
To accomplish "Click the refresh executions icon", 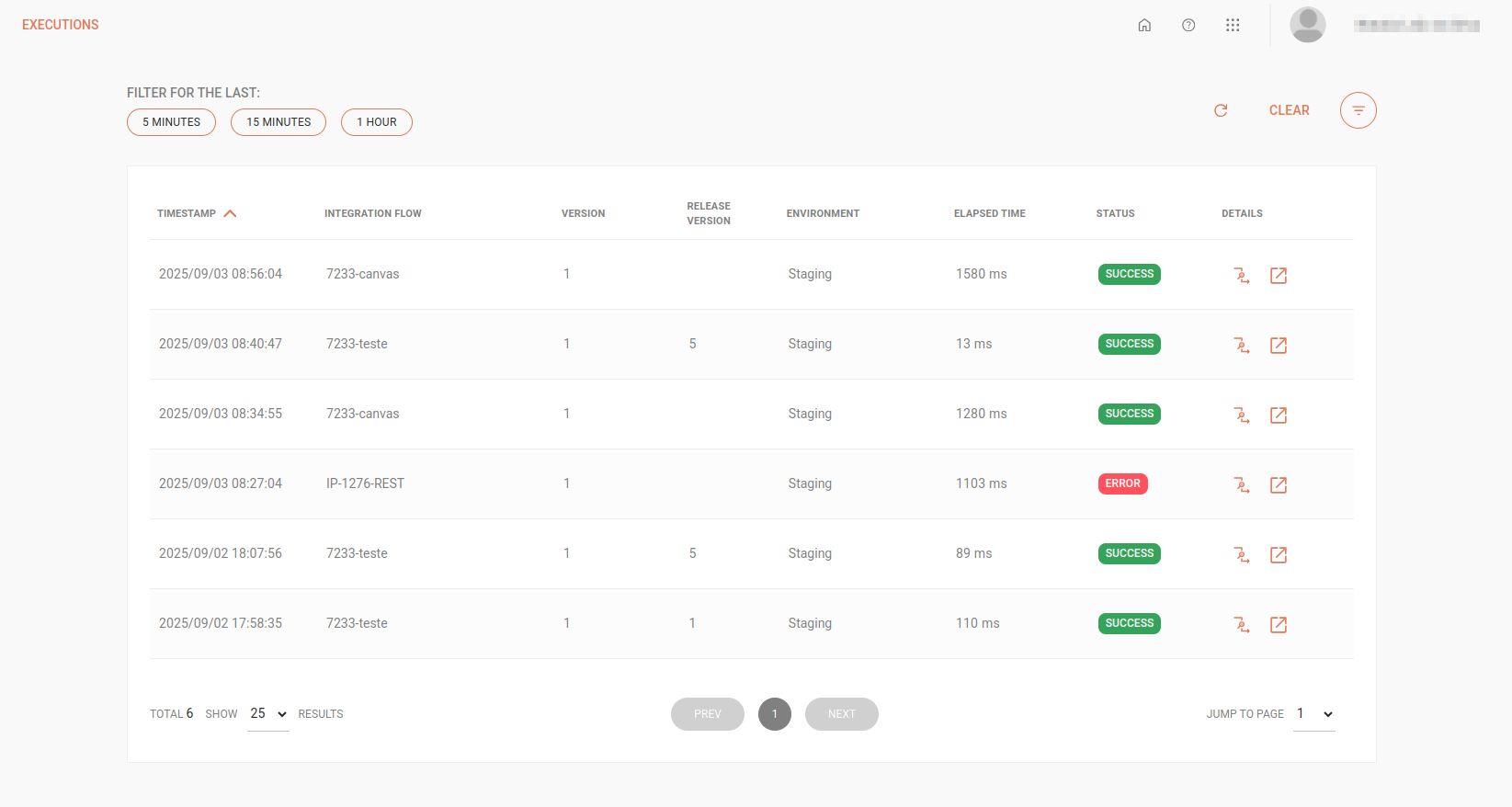I will tap(1221, 110).
